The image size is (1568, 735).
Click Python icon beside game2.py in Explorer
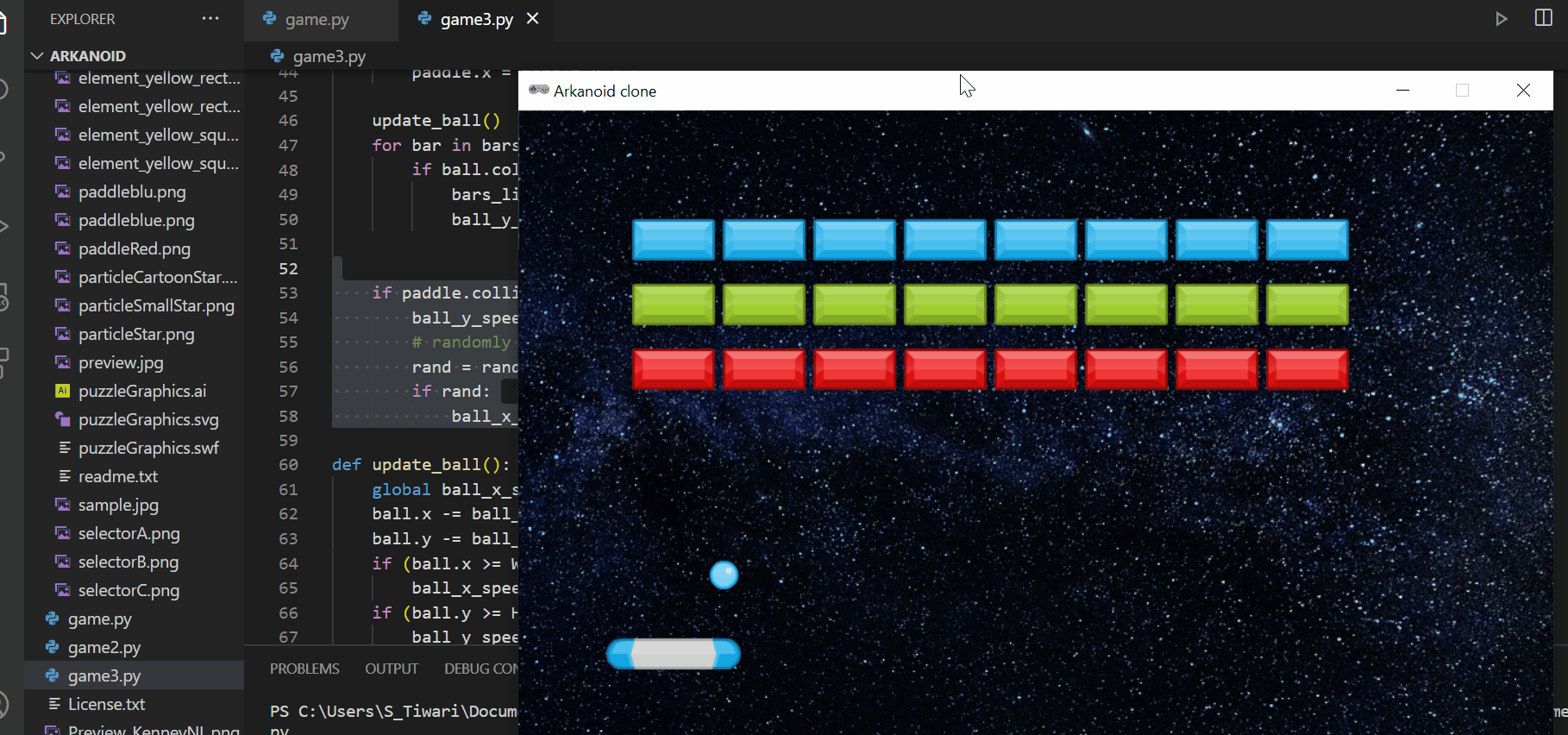53,647
